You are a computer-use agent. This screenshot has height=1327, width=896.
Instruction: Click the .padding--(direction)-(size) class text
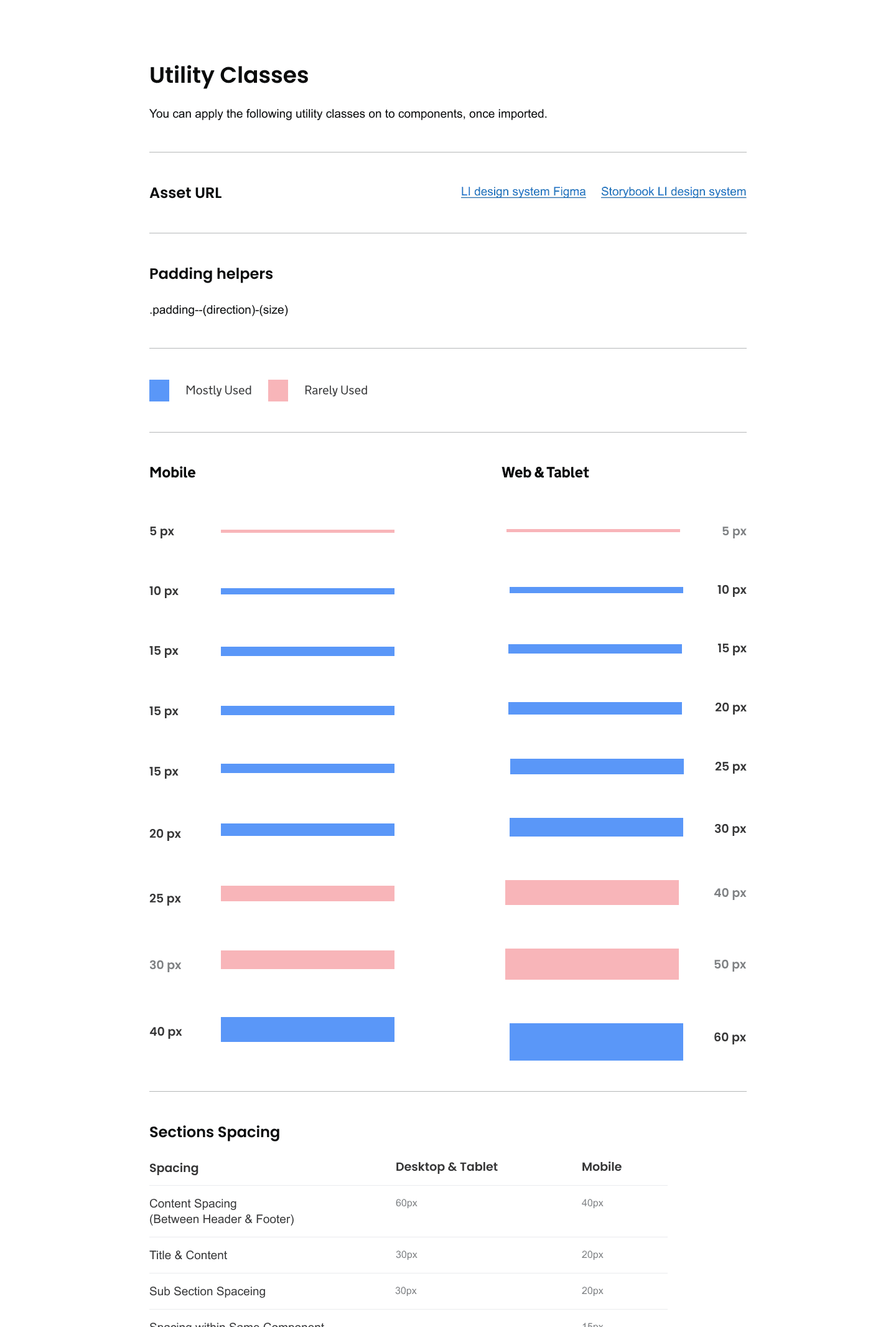[218, 310]
